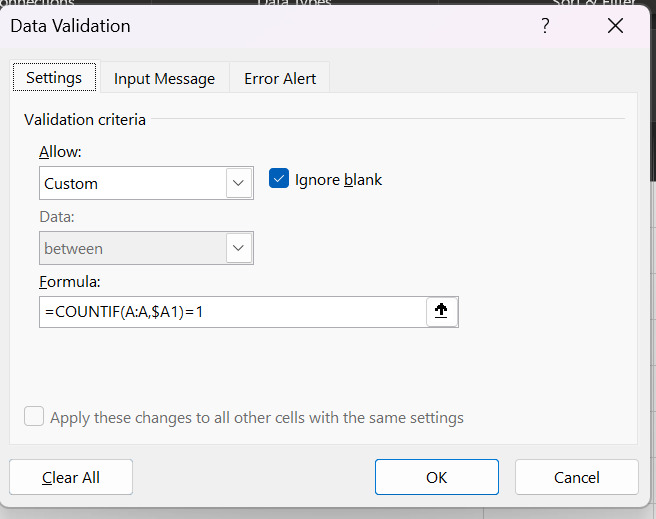Image resolution: width=656 pixels, height=519 pixels.
Task: Expand the Allow dropdown arrow
Action: 239,184
